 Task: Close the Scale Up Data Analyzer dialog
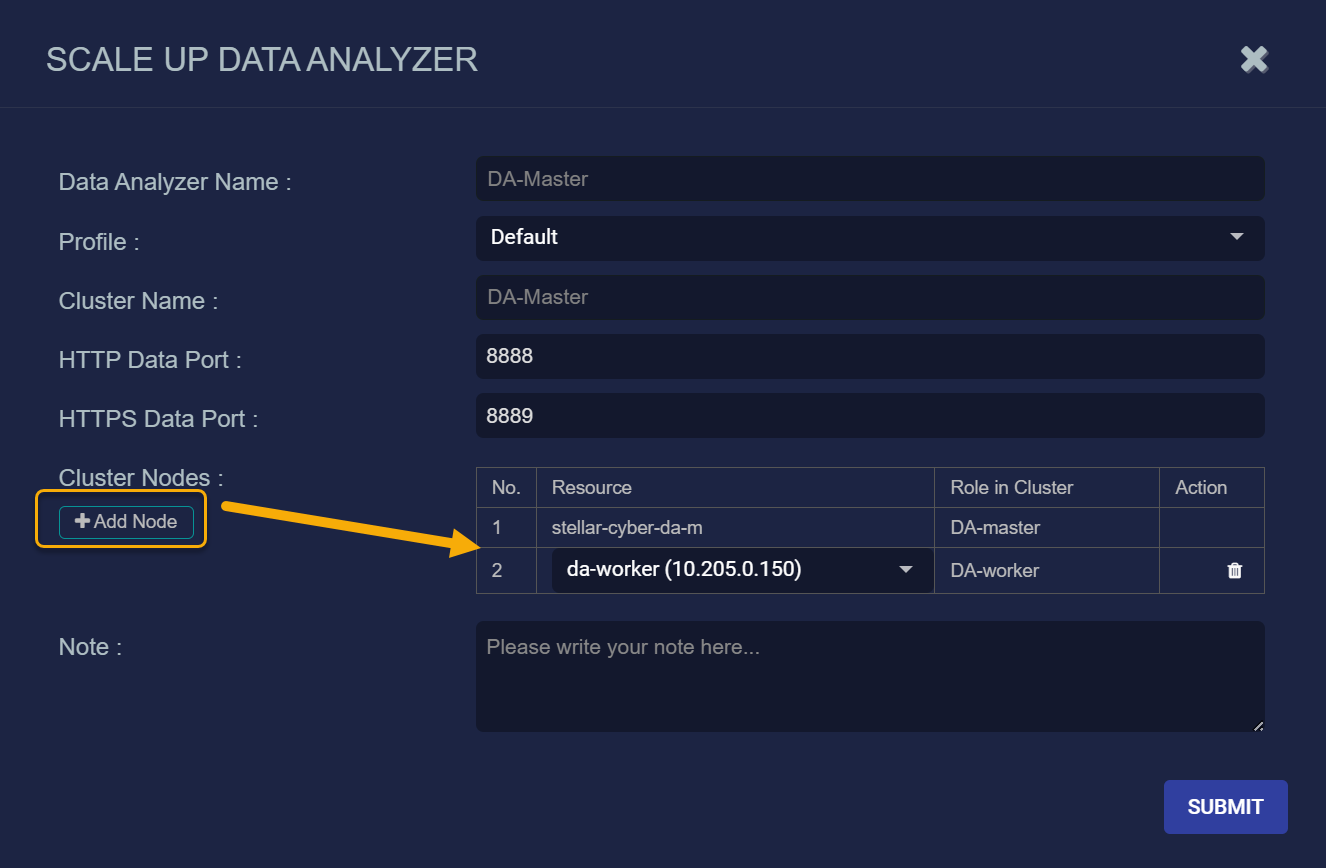(1253, 60)
